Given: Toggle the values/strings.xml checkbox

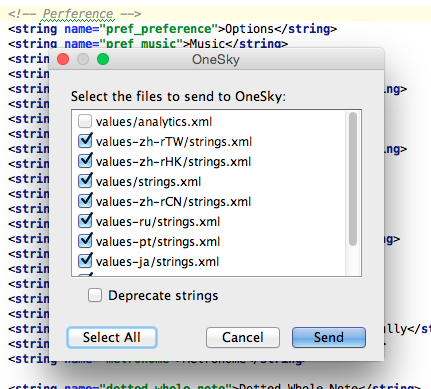Looking at the screenshot, I should (85, 181).
